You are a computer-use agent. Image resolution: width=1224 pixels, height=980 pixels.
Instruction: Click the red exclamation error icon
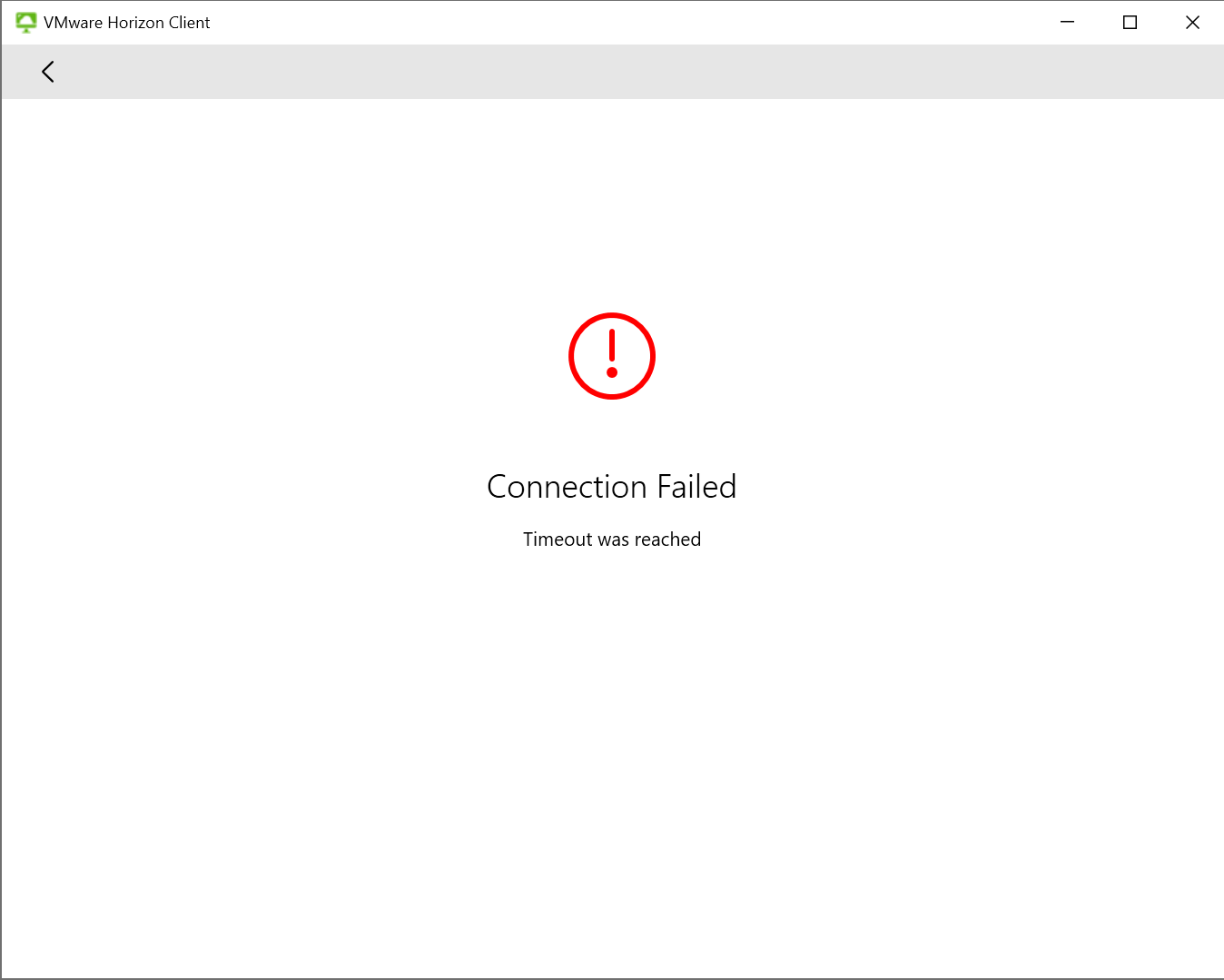click(x=612, y=355)
